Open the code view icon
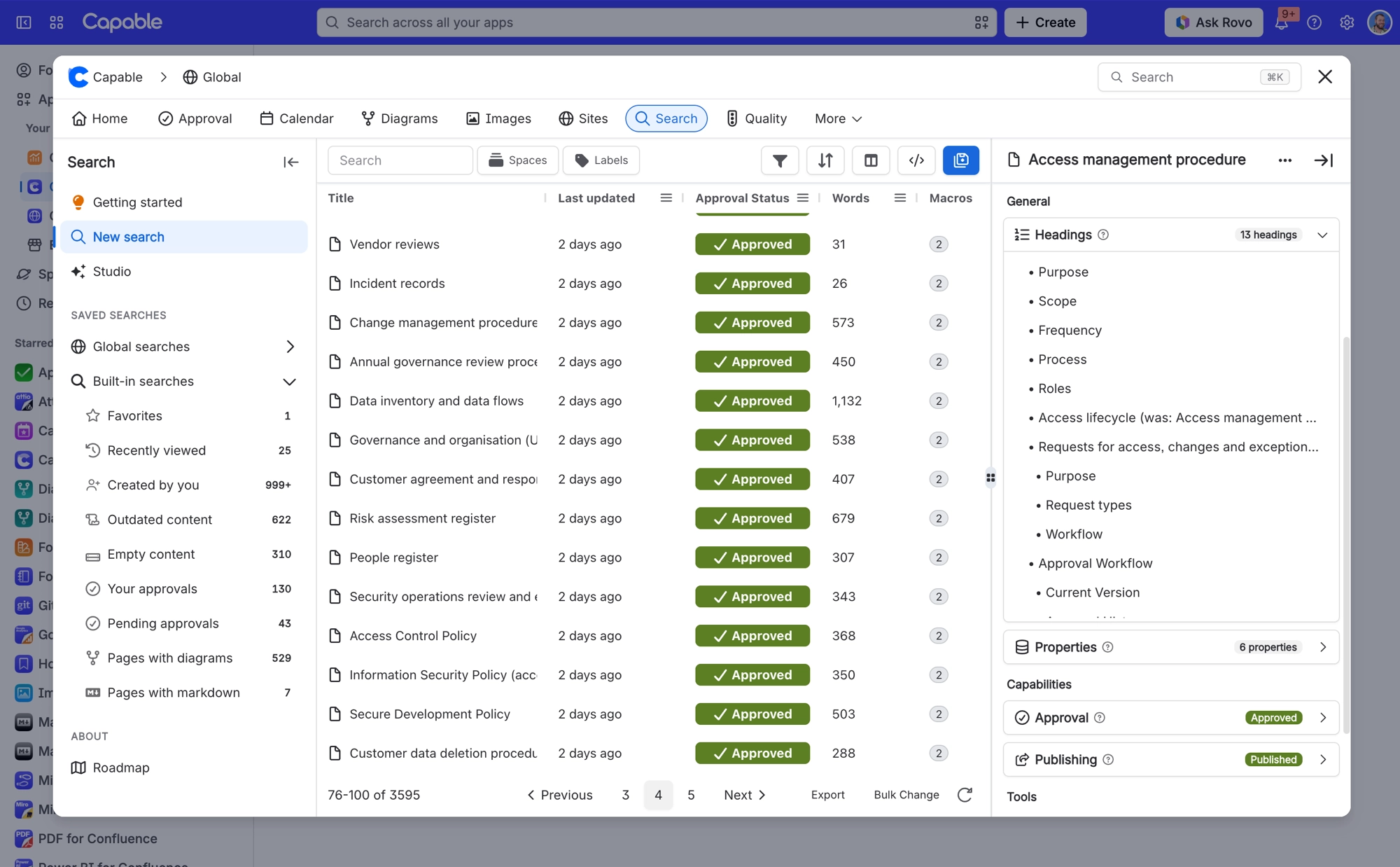1400x867 pixels. (x=916, y=160)
